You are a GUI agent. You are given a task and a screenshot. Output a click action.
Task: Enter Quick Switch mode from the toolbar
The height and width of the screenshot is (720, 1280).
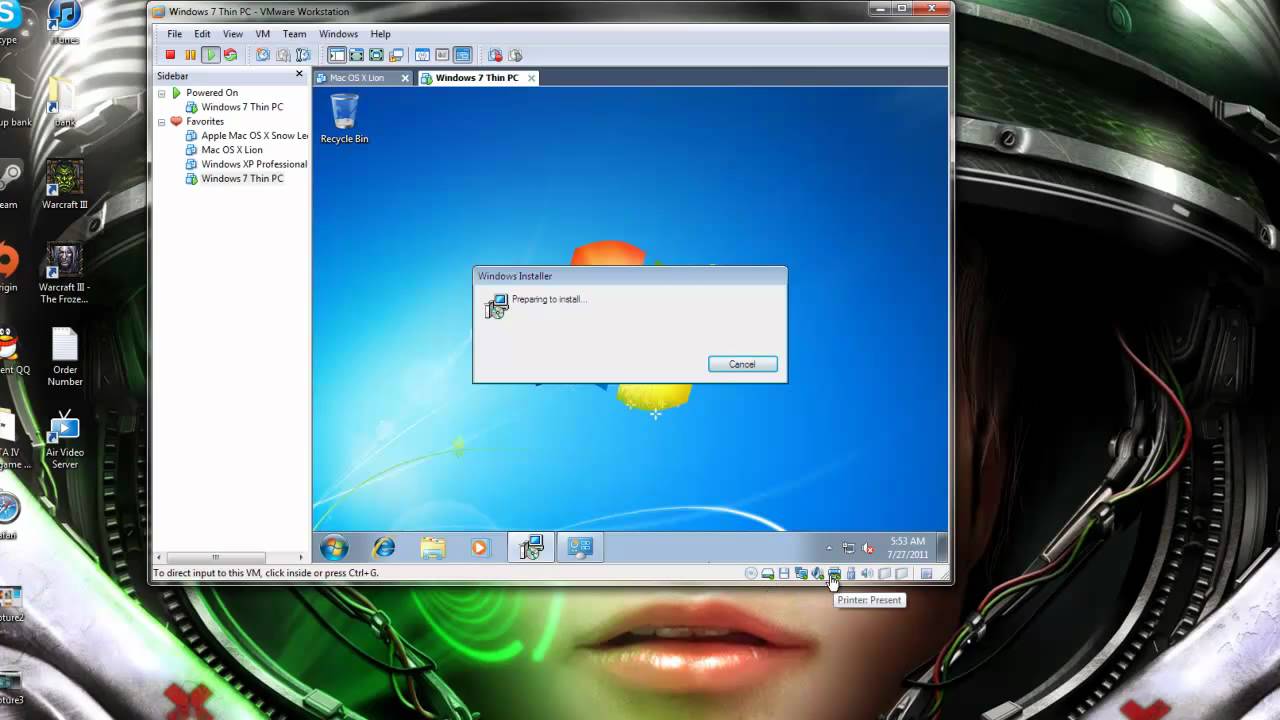[356, 55]
